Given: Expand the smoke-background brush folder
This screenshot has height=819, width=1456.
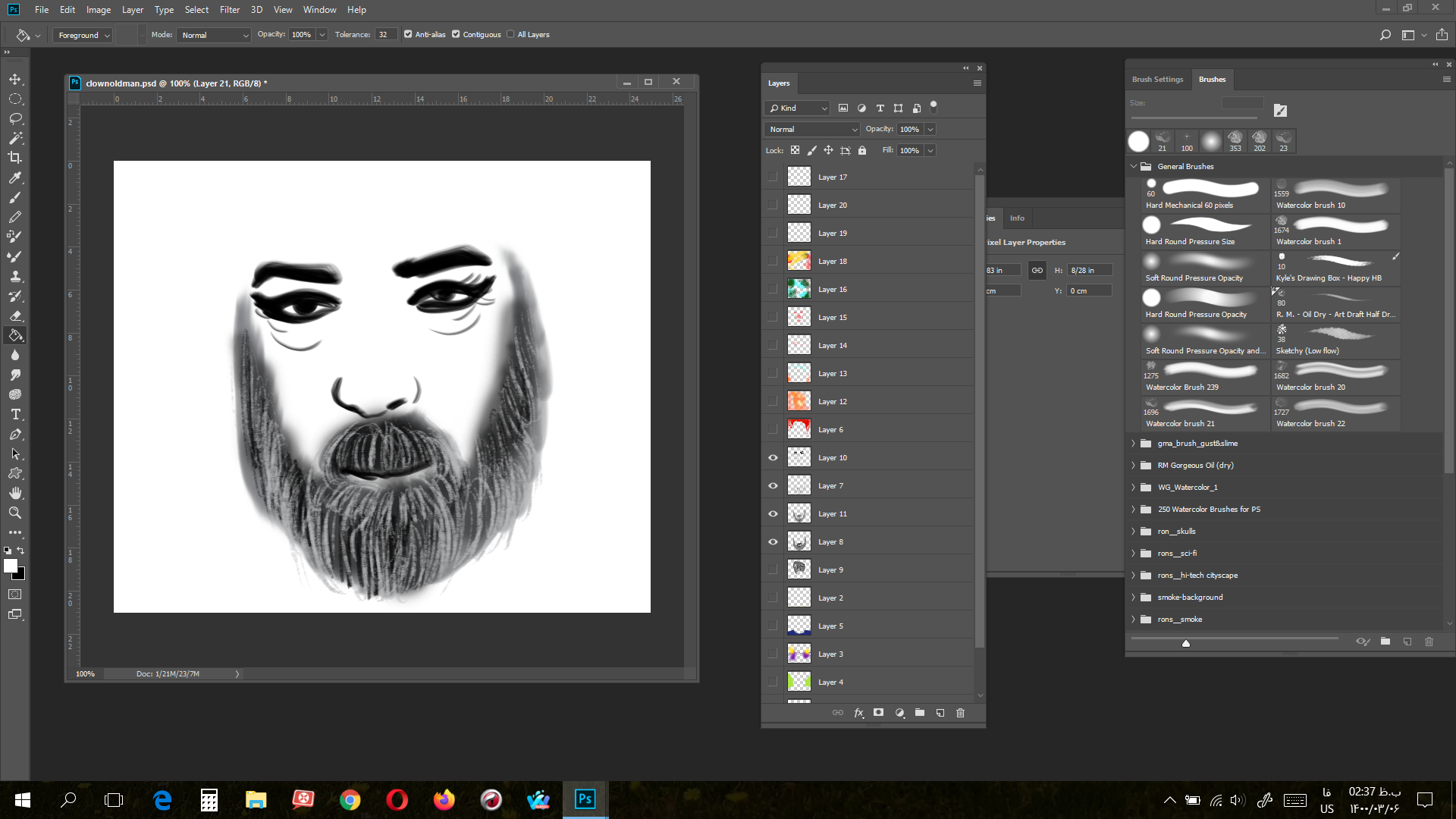Looking at the screenshot, I should point(1134,598).
